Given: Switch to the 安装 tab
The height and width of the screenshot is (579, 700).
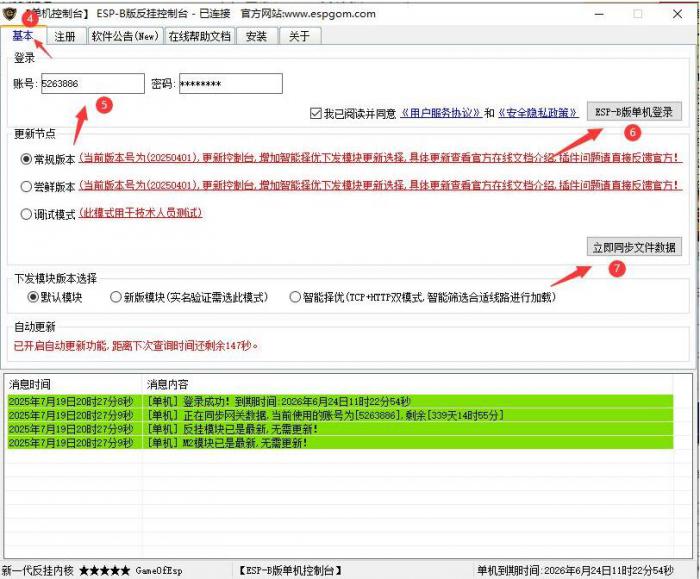Looking at the screenshot, I should [256, 36].
